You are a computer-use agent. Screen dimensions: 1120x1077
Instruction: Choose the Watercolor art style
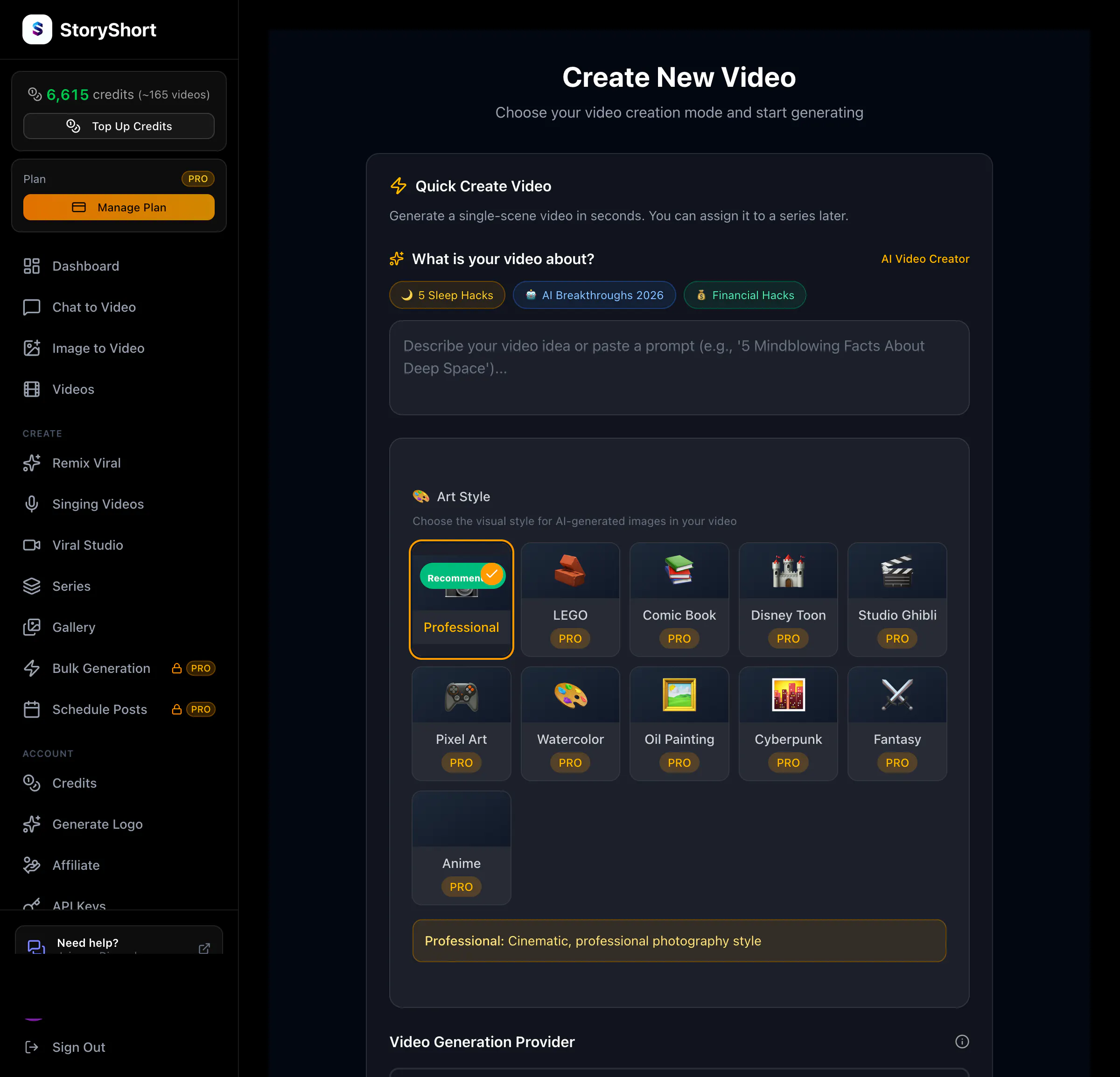coord(570,724)
